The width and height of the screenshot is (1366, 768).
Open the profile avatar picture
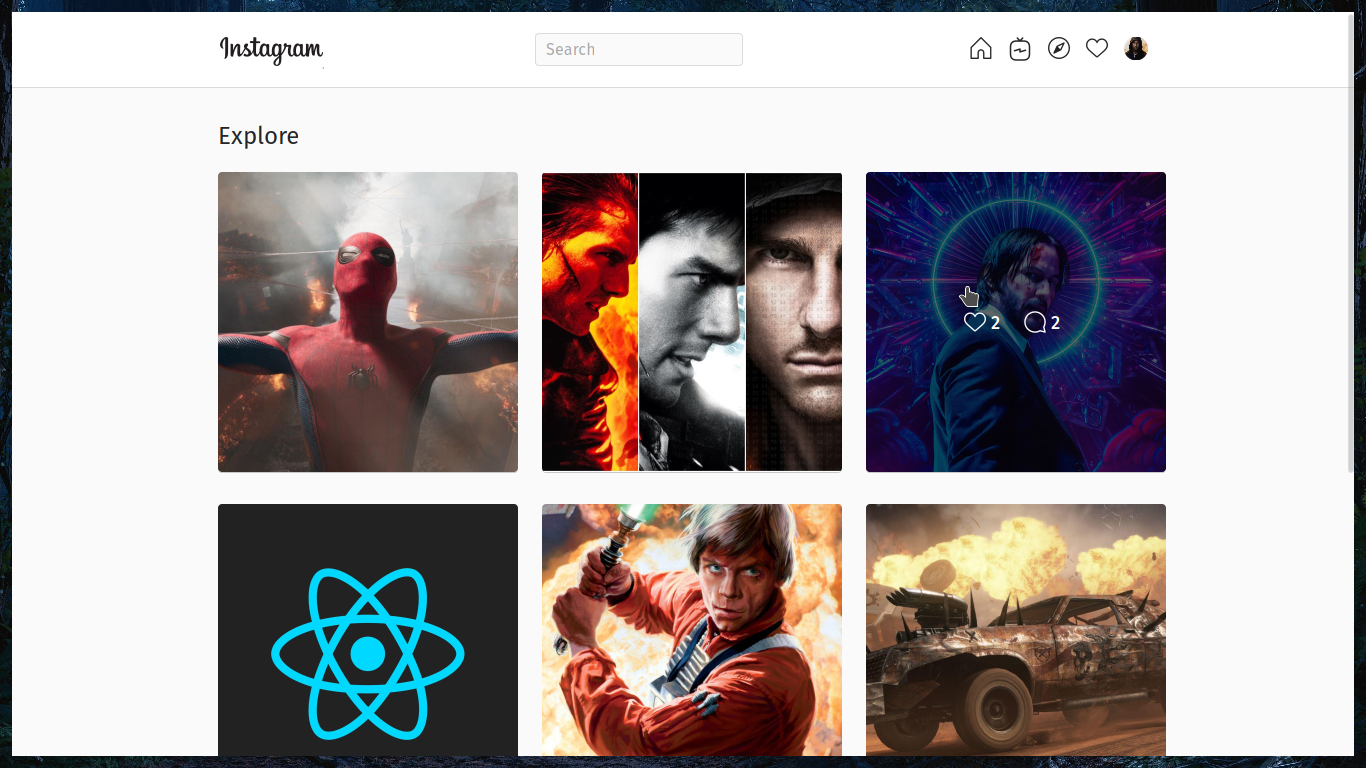tap(1136, 48)
